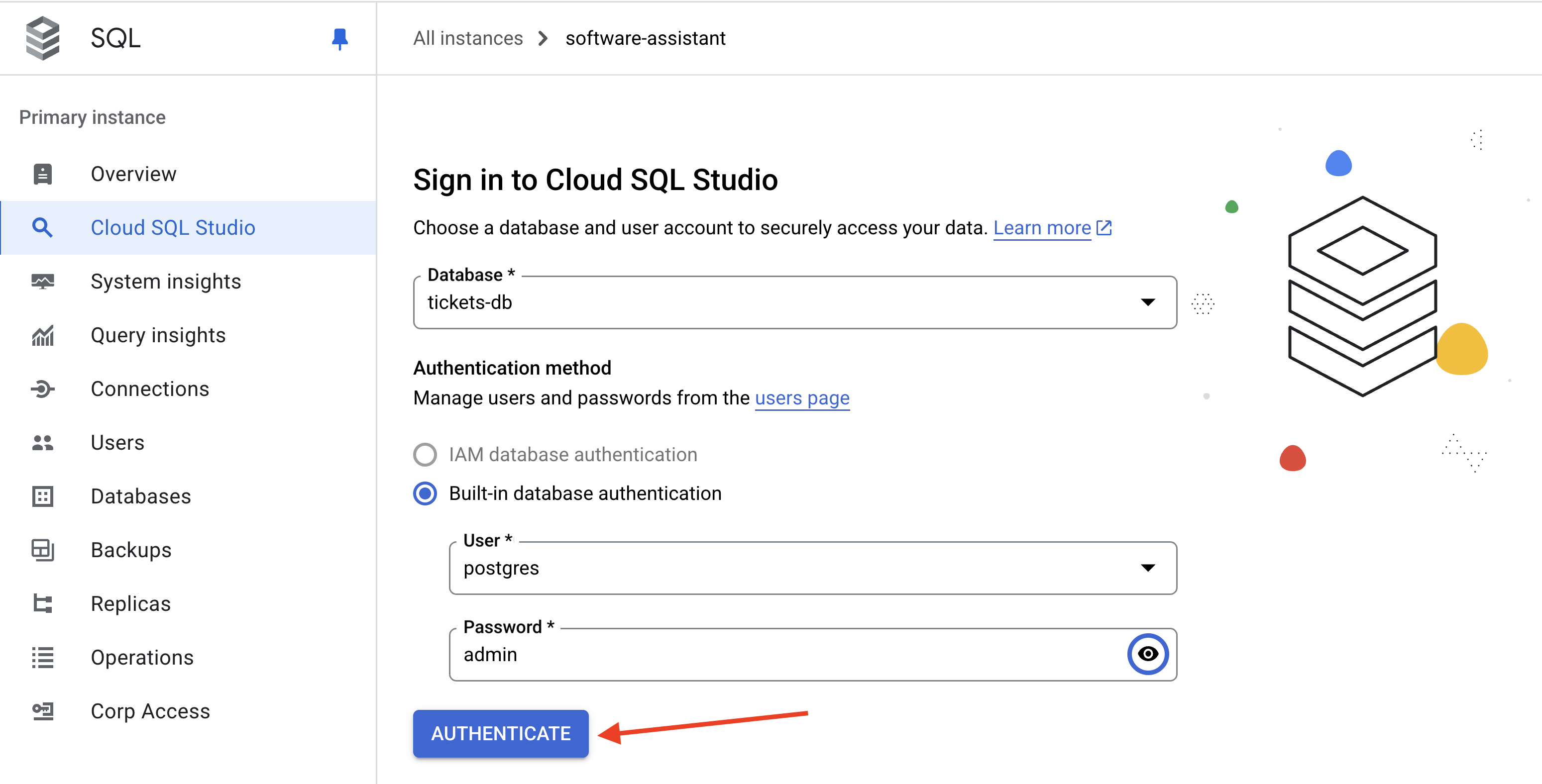Select the Overview sidebar icon
The image size is (1542, 784).
coord(42,174)
